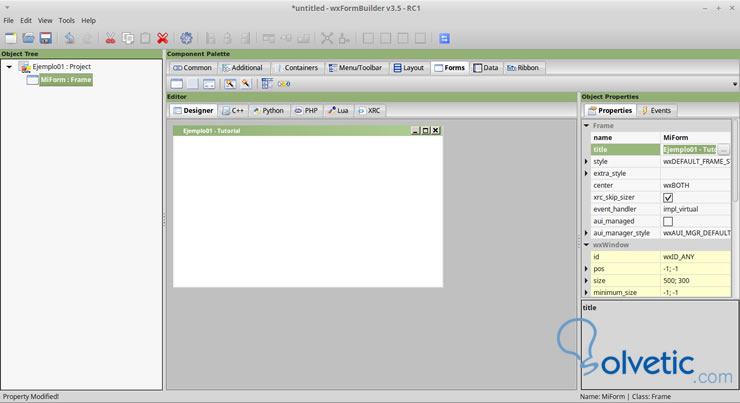Click the MiForm frame icon in tree
Image resolution: width=740 pixels, height=403 pixels.
(33, 80)
